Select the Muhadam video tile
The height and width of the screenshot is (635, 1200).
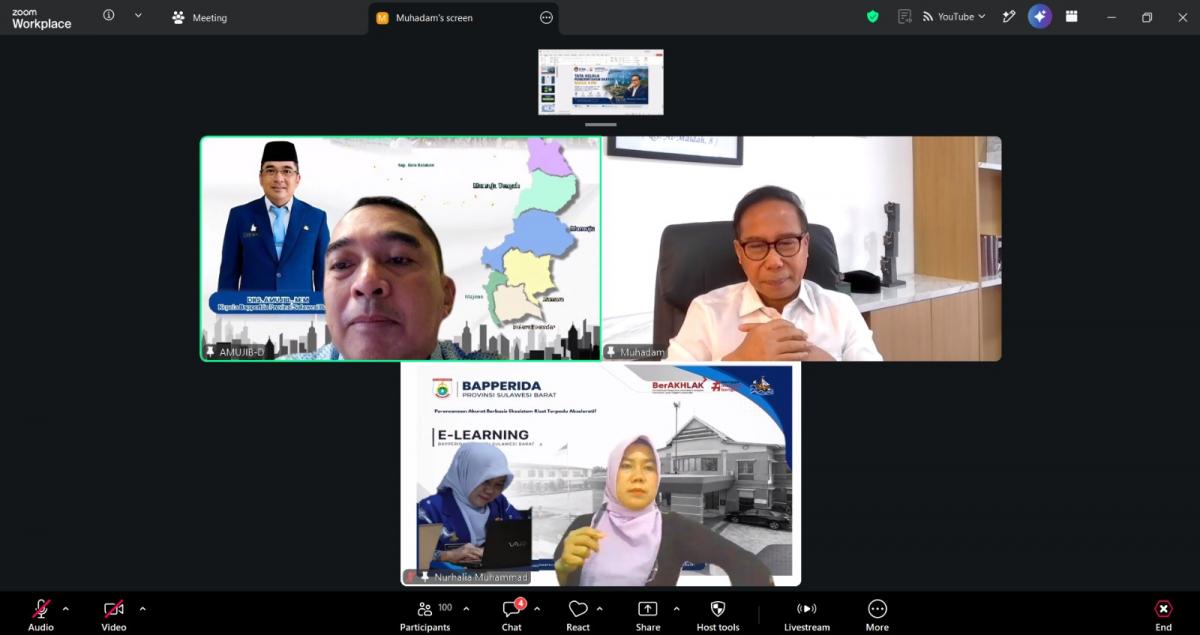802,248
